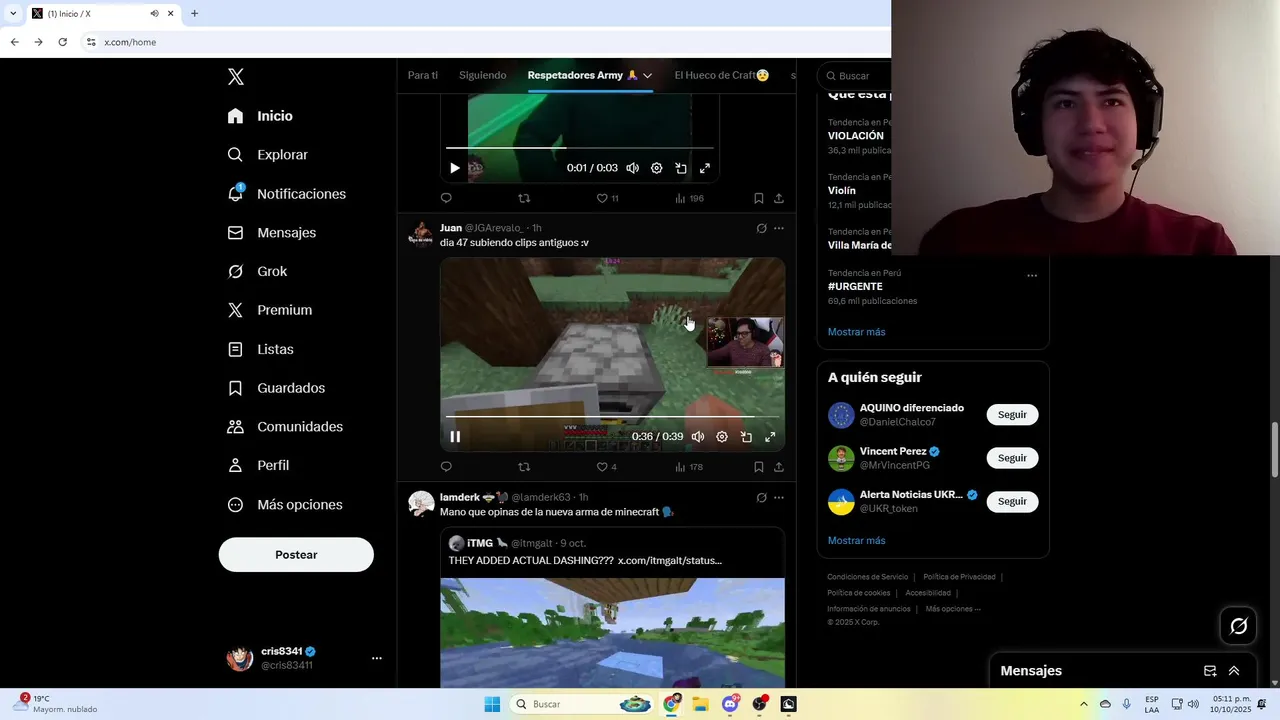Click the Grok icon in the sidebar
The width and height of the screenshot is (1280, 720).
tap(235, 272)
